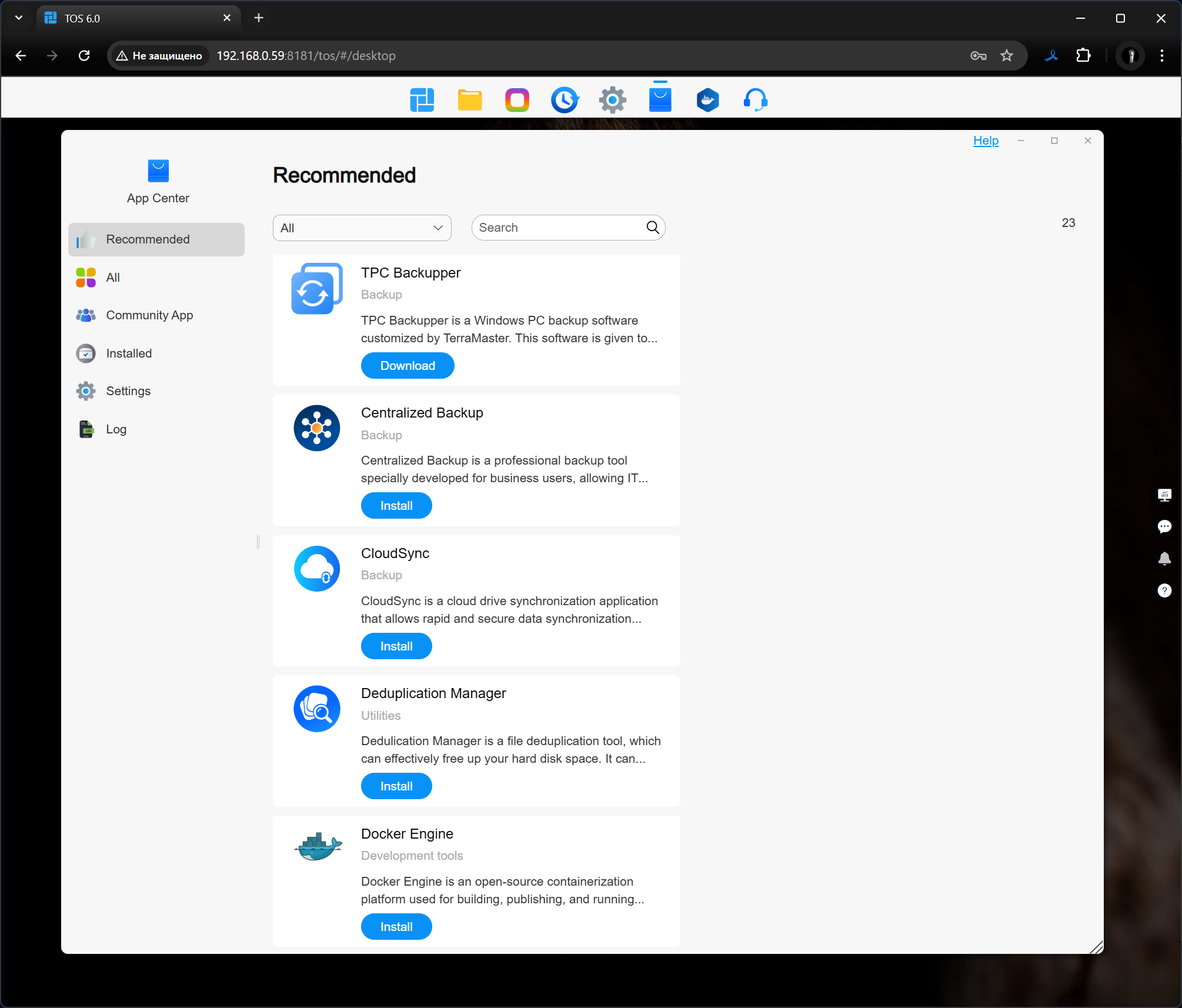Open the browser profile avatar
Viewport: 1182px width, 1008px height.
(1130, 55)
